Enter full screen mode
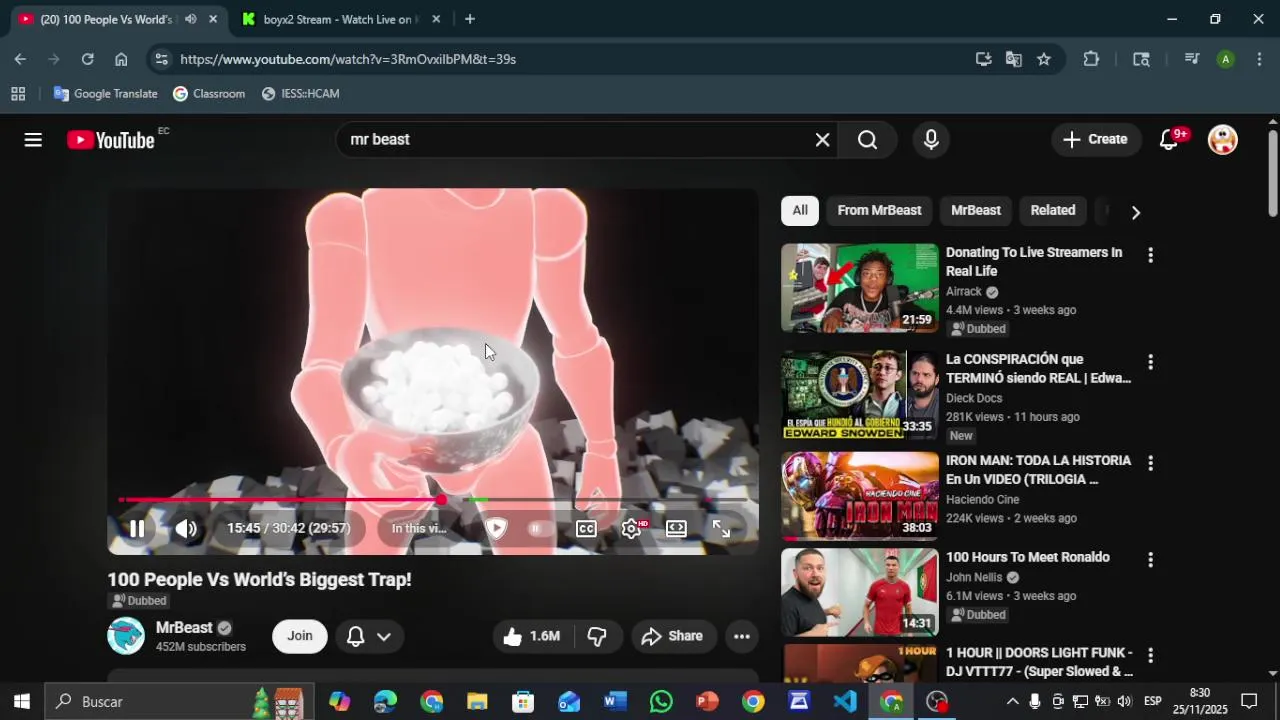 721,528
